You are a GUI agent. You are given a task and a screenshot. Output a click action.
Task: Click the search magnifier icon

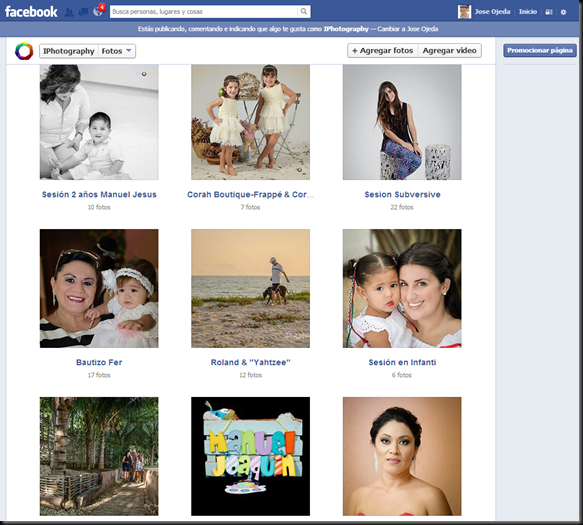[304, 12]
